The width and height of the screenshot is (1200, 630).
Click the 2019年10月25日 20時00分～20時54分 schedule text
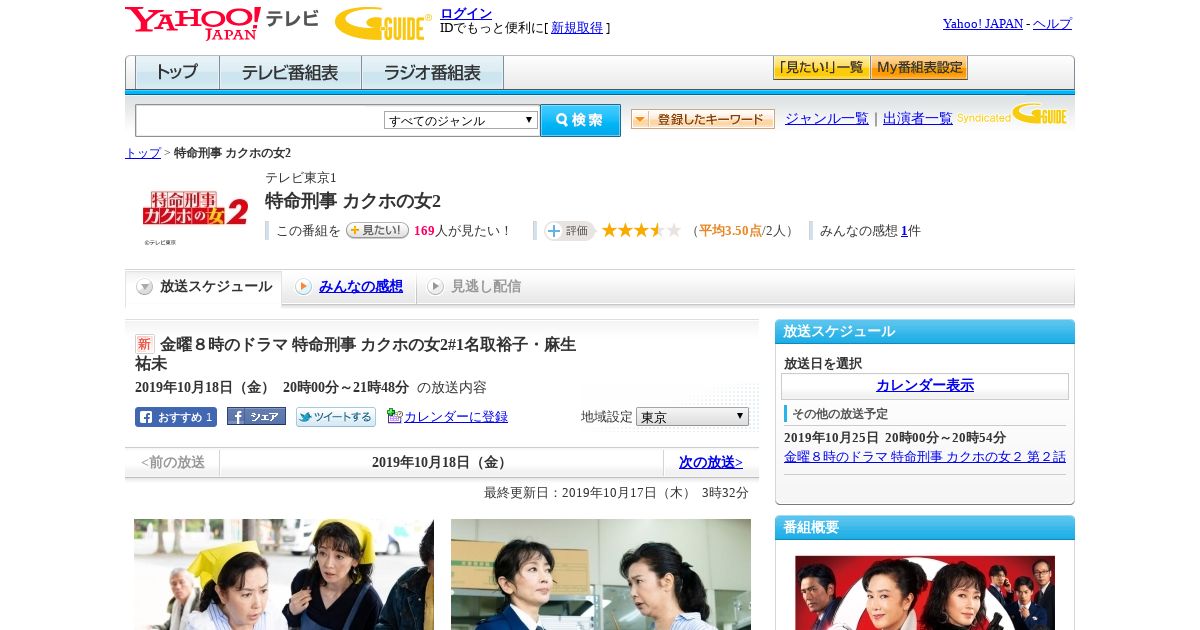tap(895, 438)
